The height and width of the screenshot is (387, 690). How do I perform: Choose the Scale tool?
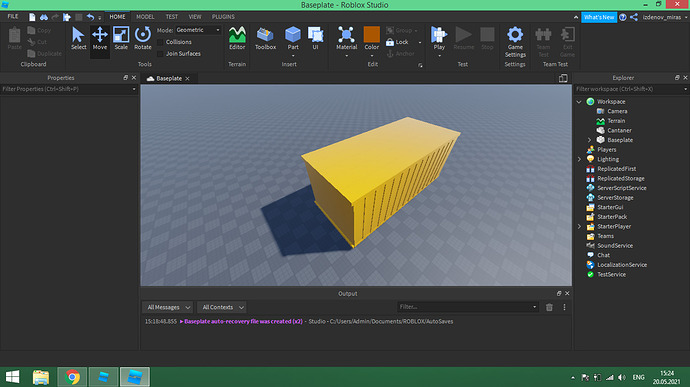pos(121,39)
